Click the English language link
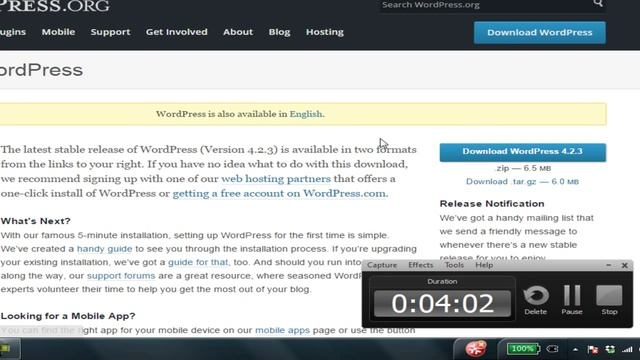 306,114
